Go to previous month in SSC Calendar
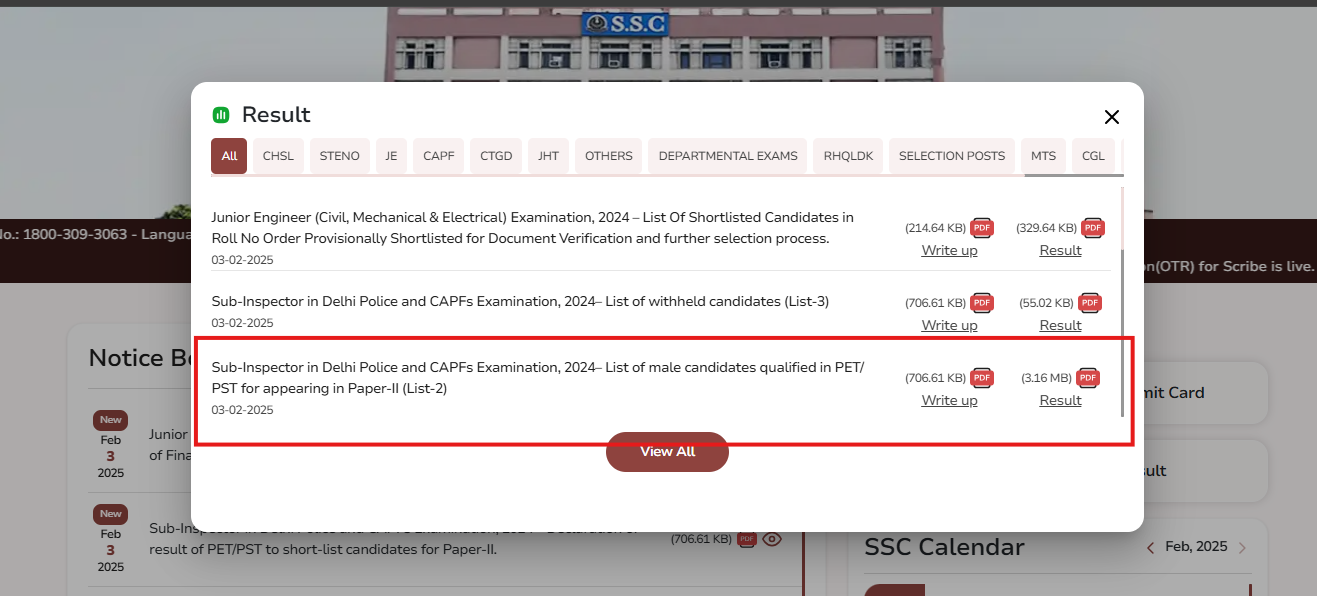Viewport: 1317px width, 596px height. point(1148,547)
